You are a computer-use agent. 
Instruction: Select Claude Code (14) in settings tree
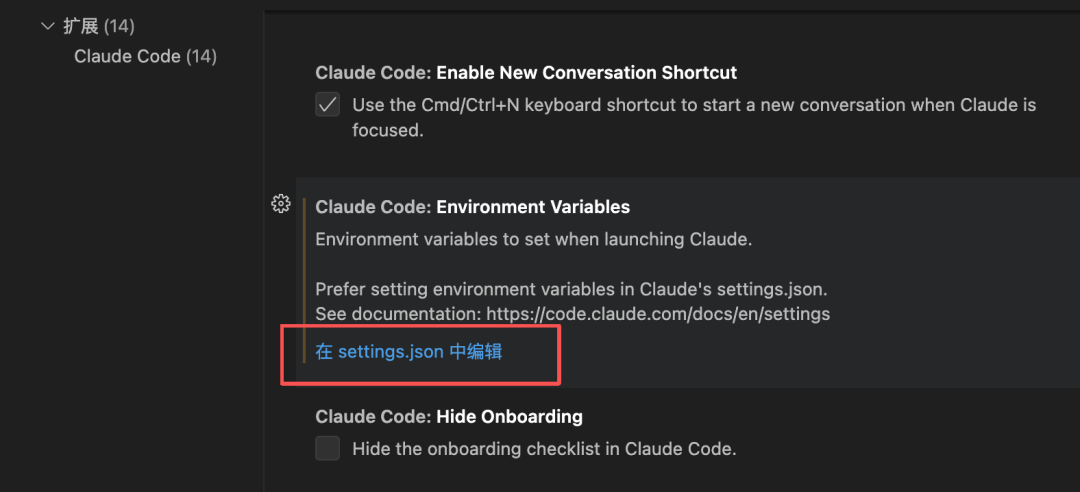click(145, 57)
